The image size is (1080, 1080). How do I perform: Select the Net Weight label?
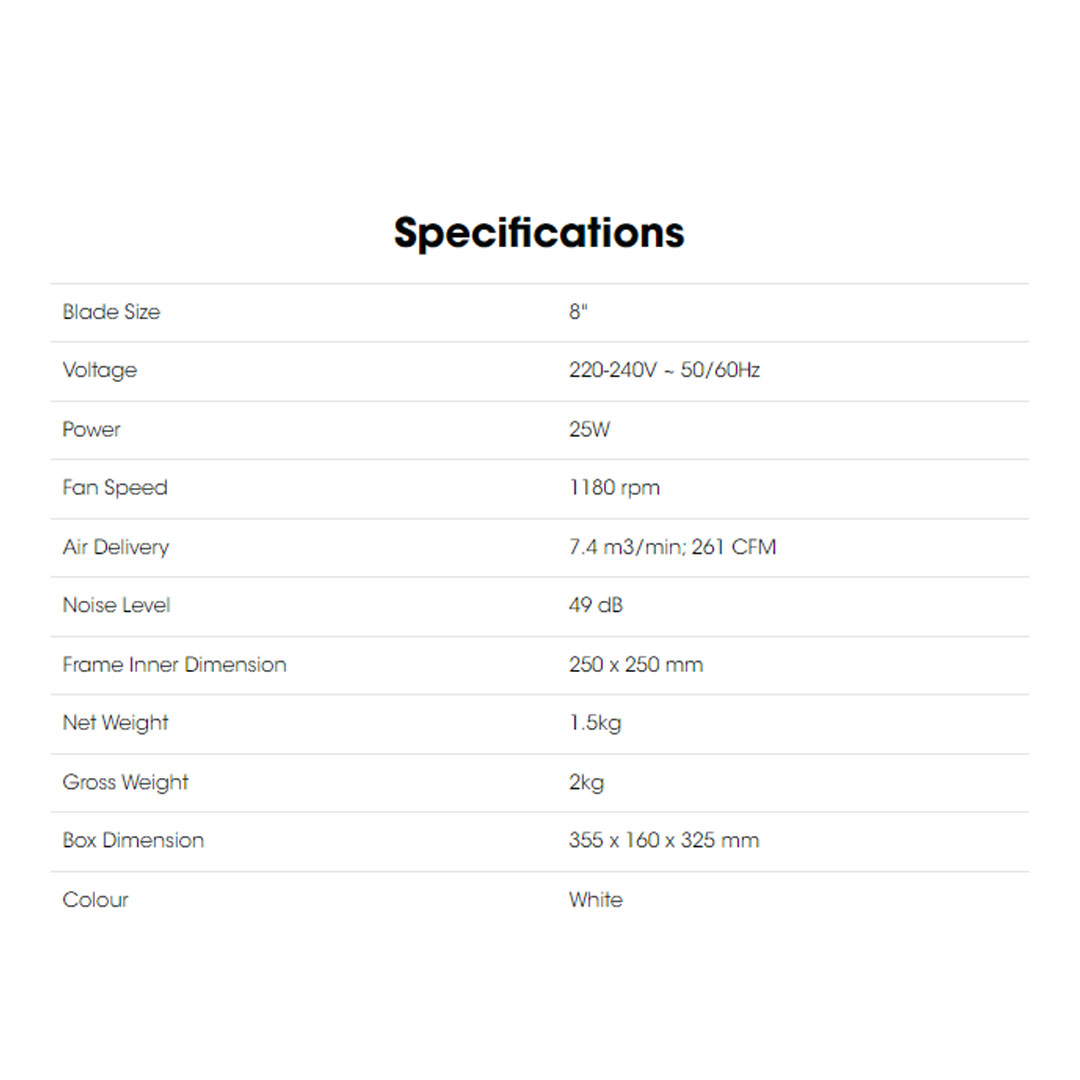[115, 723]
